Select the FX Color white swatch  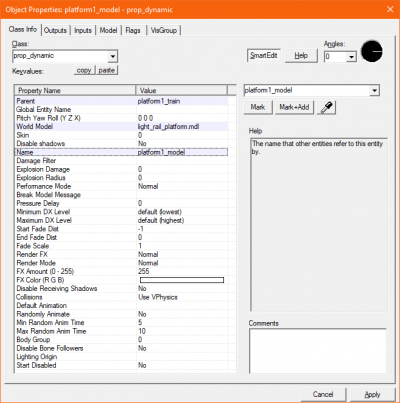[x=182, y=280]
